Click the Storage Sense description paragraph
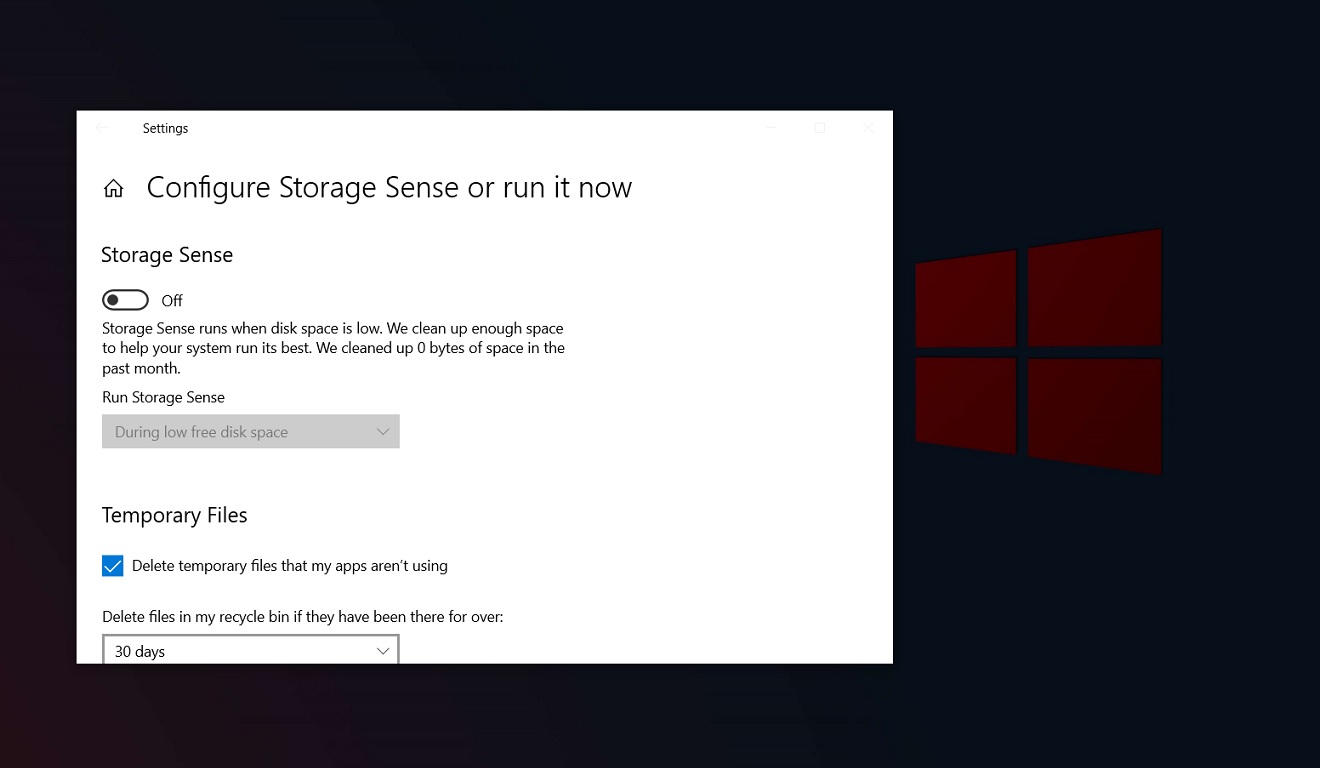The width and height of the screenshot is (1320, 768). click(334, 348)
